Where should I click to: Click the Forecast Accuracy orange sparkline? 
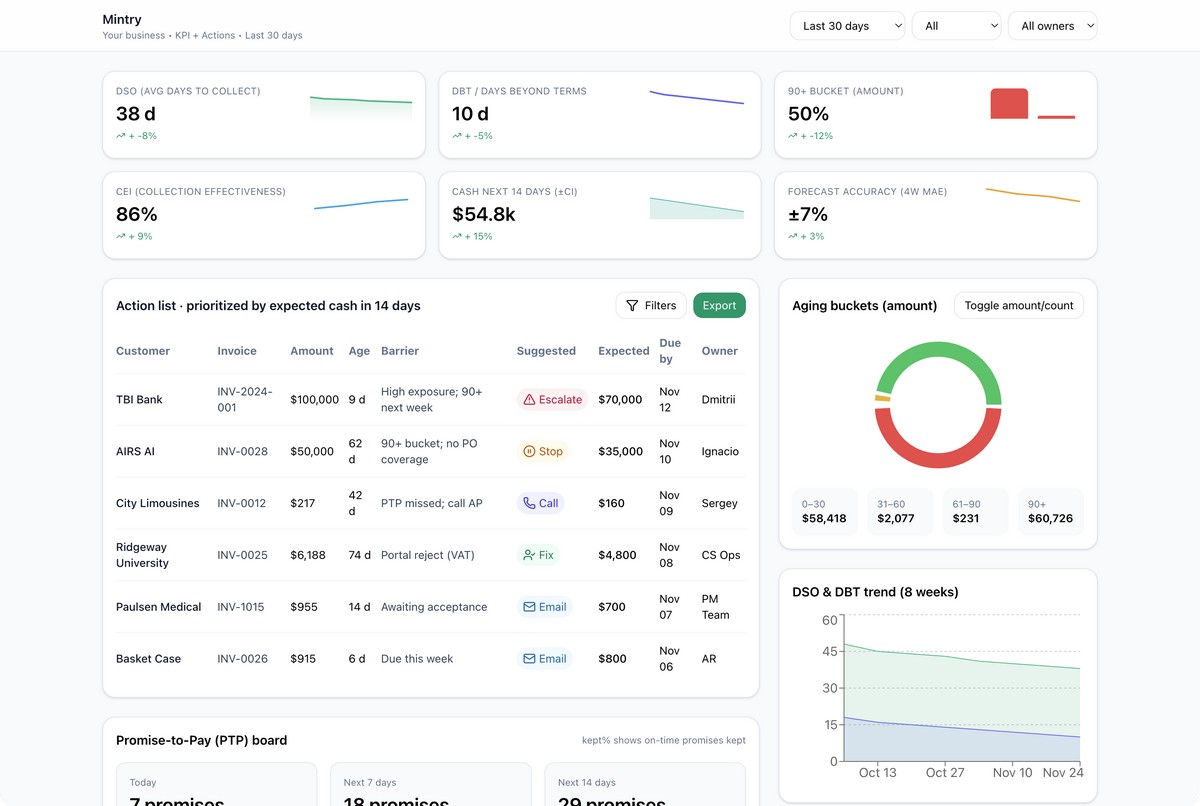click(x=1033, y=195)
